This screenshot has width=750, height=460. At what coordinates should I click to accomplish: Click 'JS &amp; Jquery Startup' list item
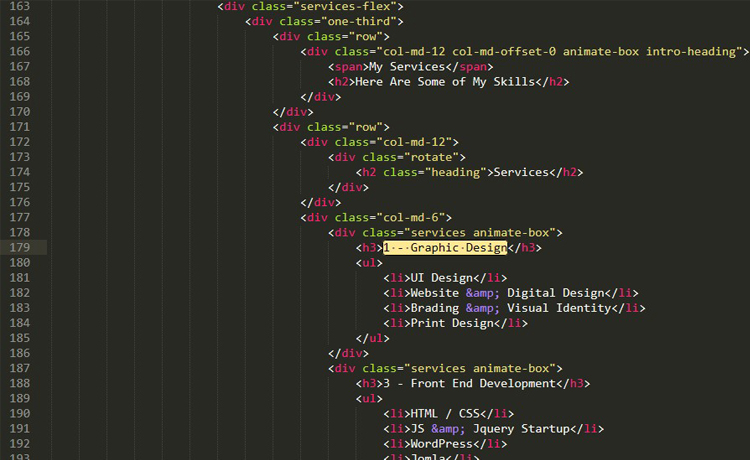pyautogui.click(x=490, y=429)
